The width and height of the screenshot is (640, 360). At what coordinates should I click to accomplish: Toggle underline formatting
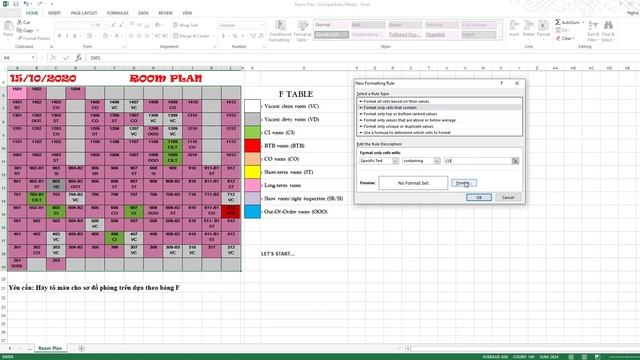coord(75,36)
